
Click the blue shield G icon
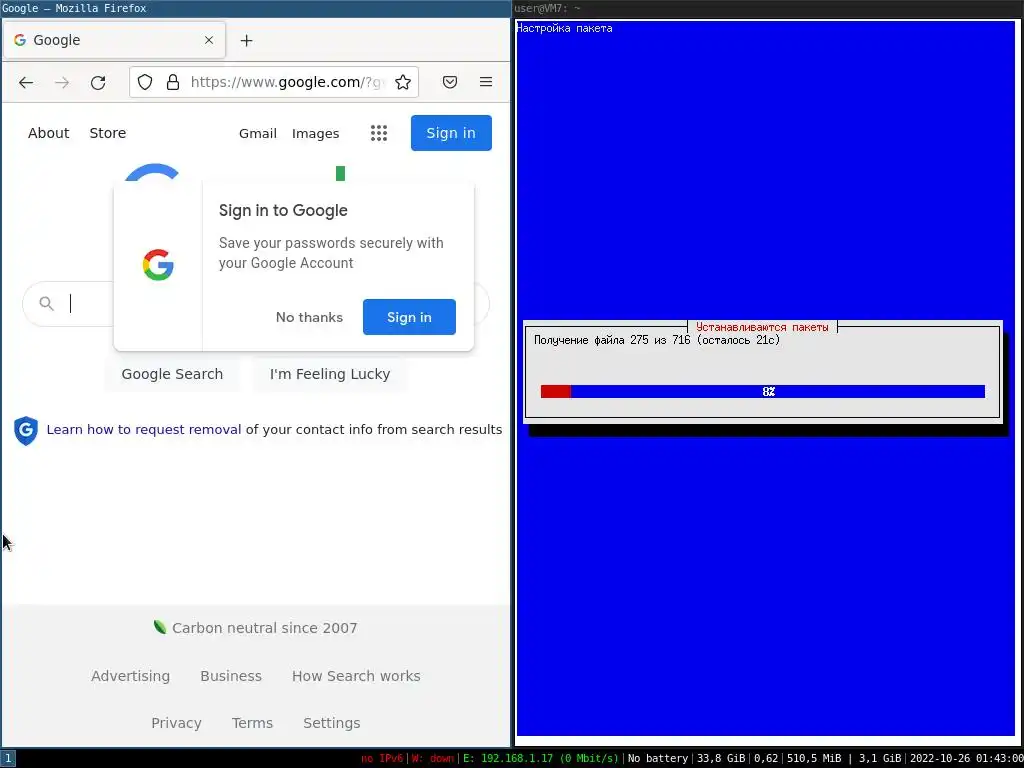pos(25,430)
